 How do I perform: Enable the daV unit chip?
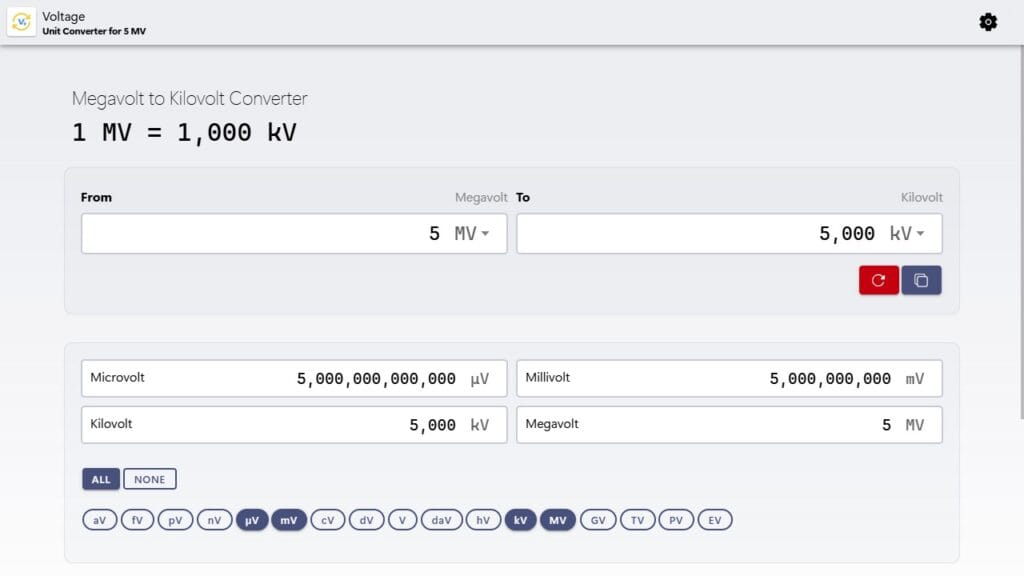coord(441,520)
